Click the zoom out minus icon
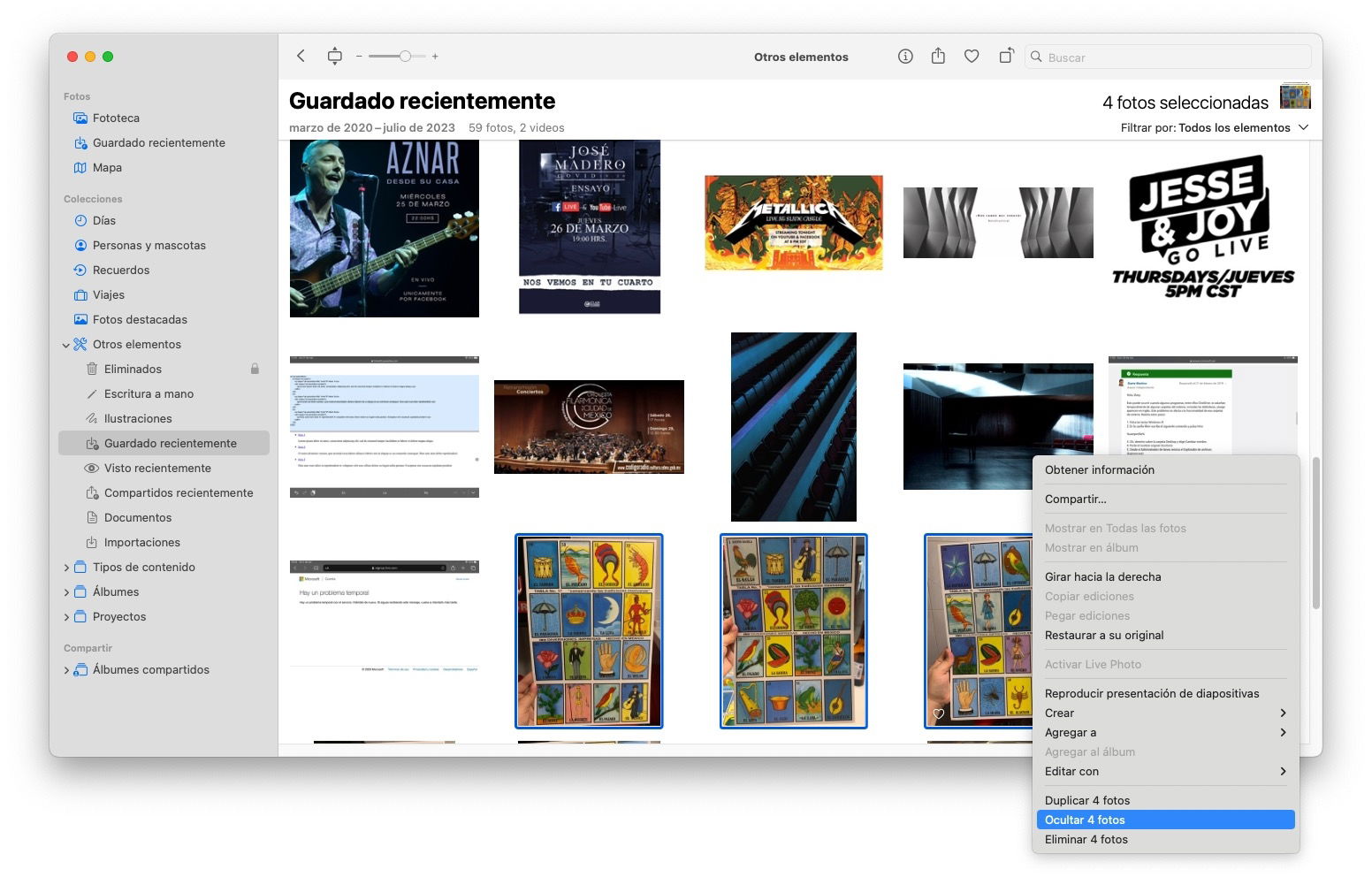 [359, 57]
